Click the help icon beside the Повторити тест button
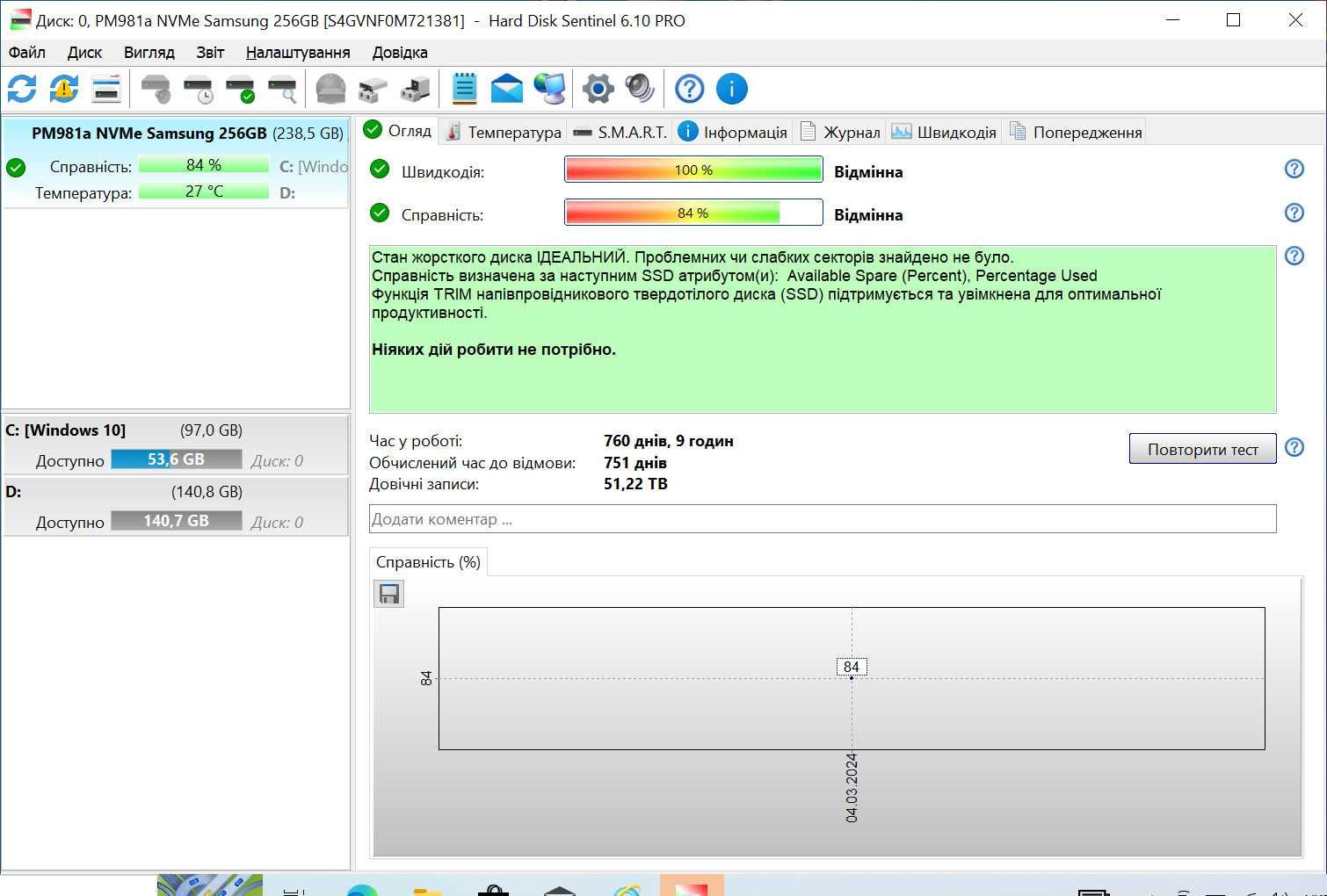This screenshot has width=1327, height=896. pos(1294,447)
